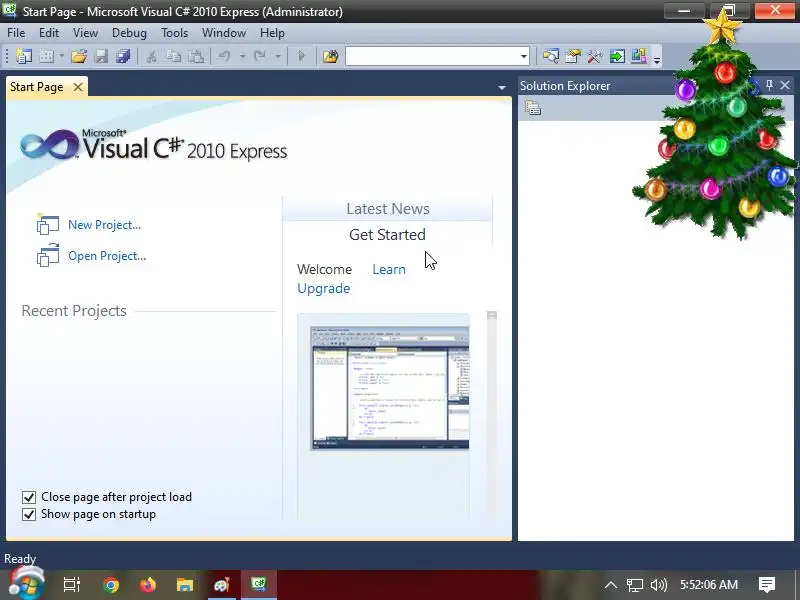
Task: Click the Solution Explorer Properties icon
Action: [533, 108]
